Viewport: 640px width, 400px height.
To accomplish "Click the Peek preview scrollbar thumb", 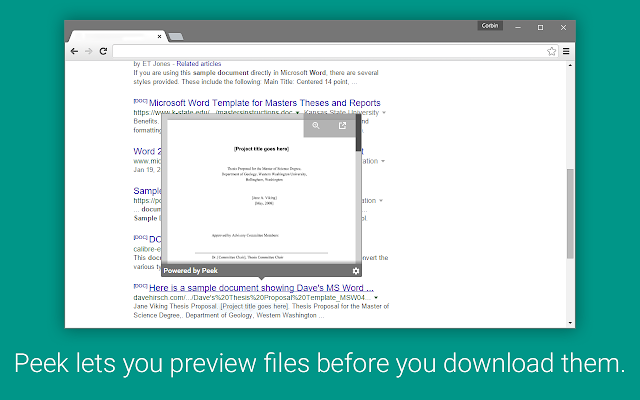I will point(358,133).
